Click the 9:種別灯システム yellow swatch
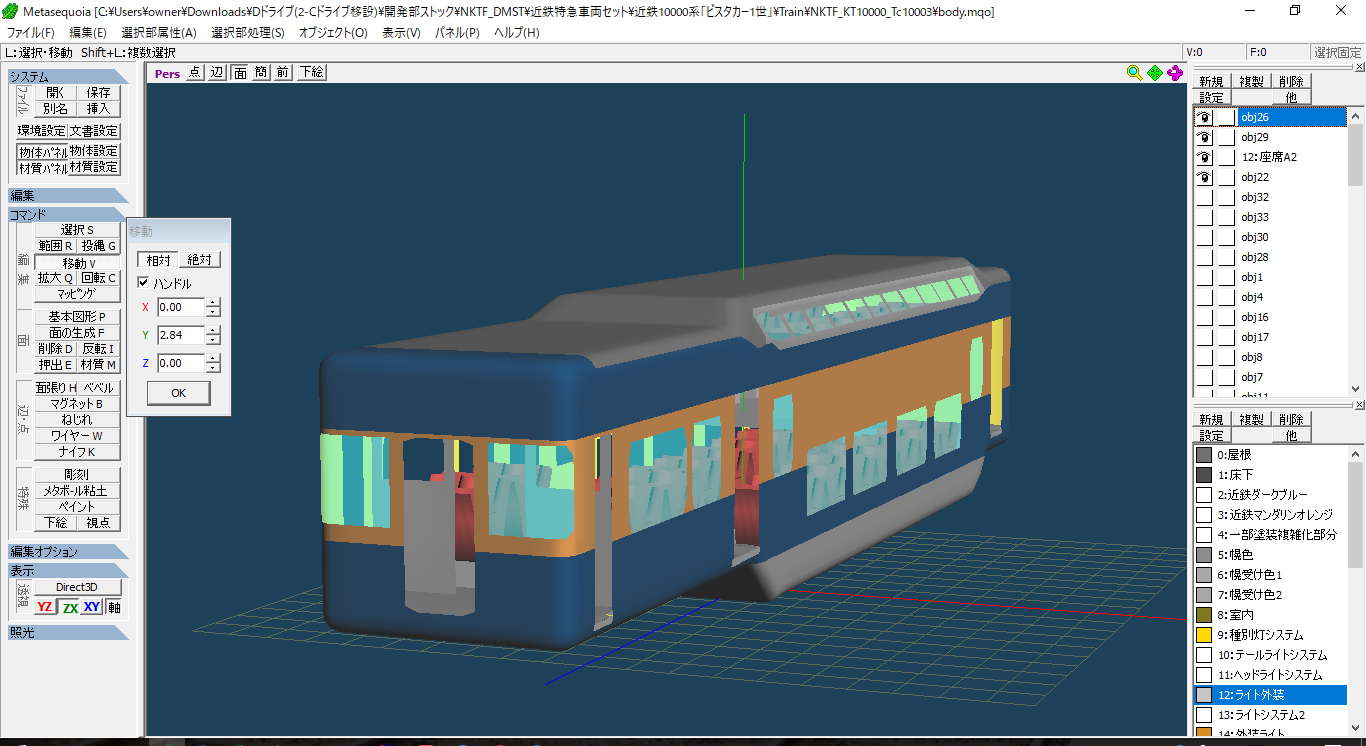The height and width of the screenshot is (746, 1366). tap(1204, 635)
